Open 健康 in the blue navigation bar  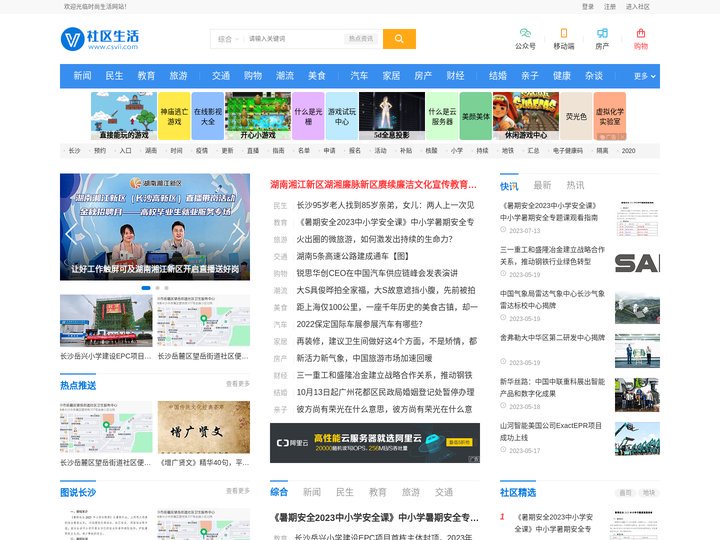pyautogui.click(x=562, y=76)
